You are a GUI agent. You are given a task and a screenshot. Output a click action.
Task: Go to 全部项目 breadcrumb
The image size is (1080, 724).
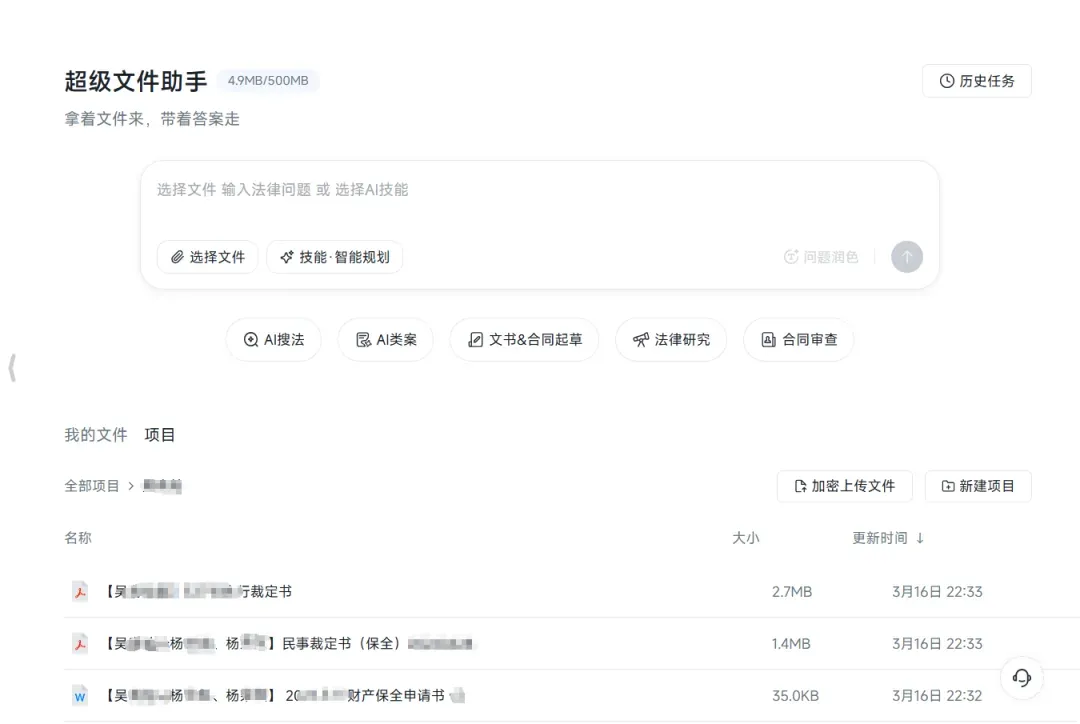coord(92,486)
